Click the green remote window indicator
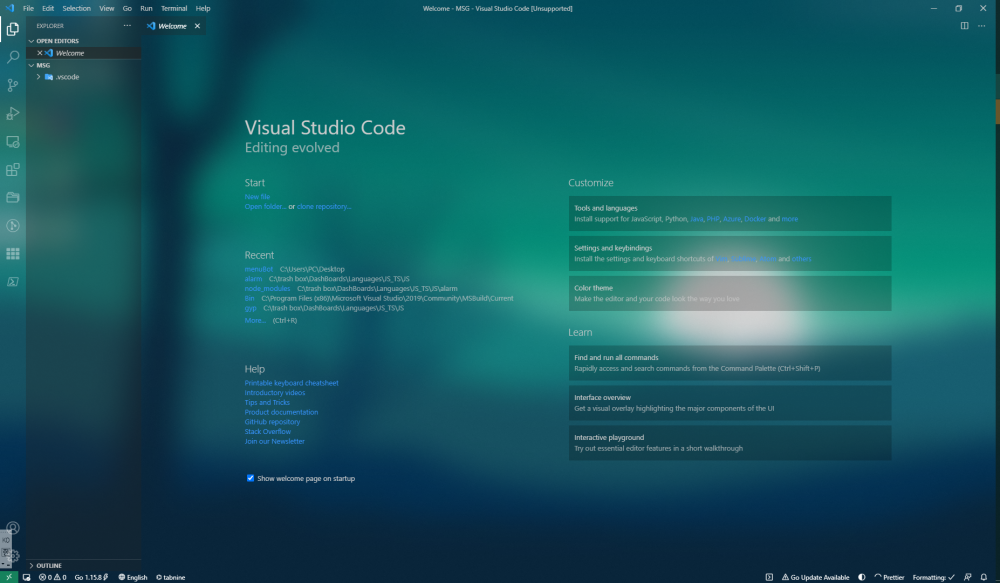1000x583 pixels. (x=8, y=577)
